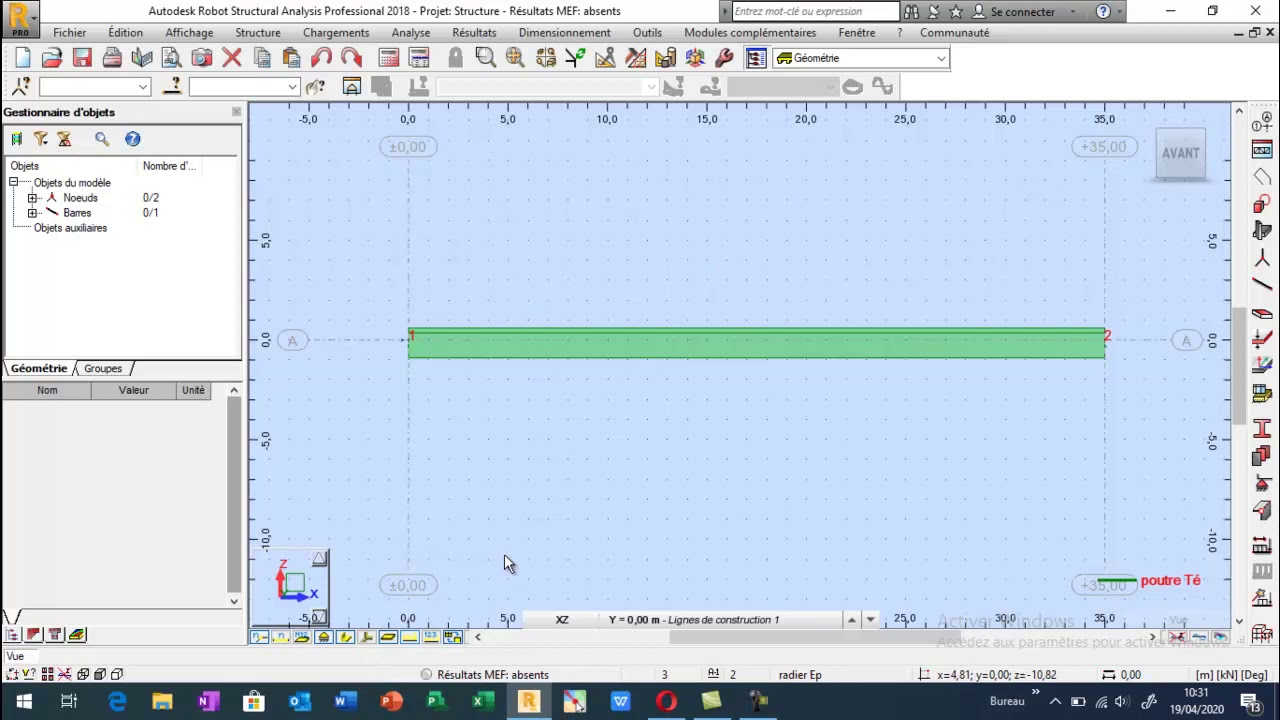This screenshot has width=1280, height=720.
Task: Open the layout selection icon beside Géométrie
Action: coord(756,58)
